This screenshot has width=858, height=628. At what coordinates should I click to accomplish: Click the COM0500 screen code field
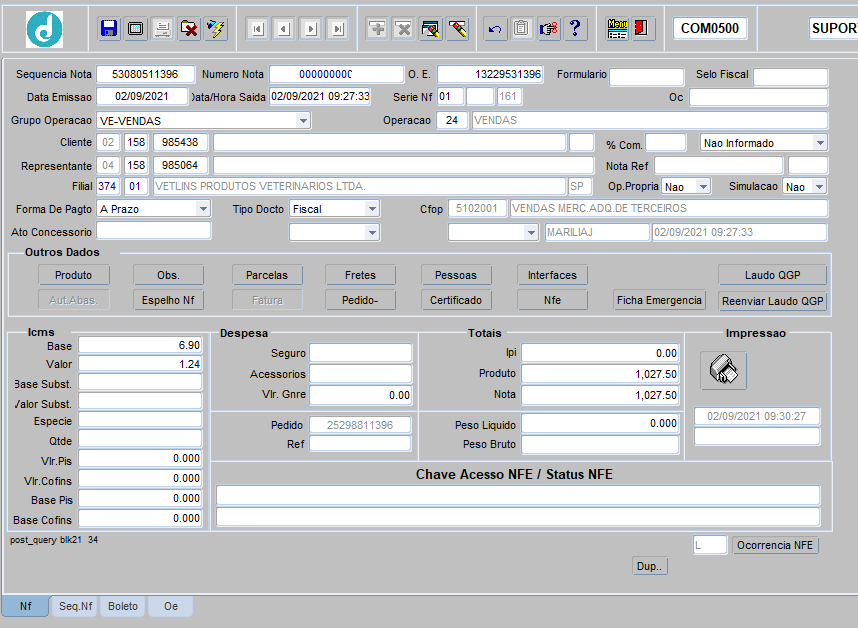[x=710, y=28]
